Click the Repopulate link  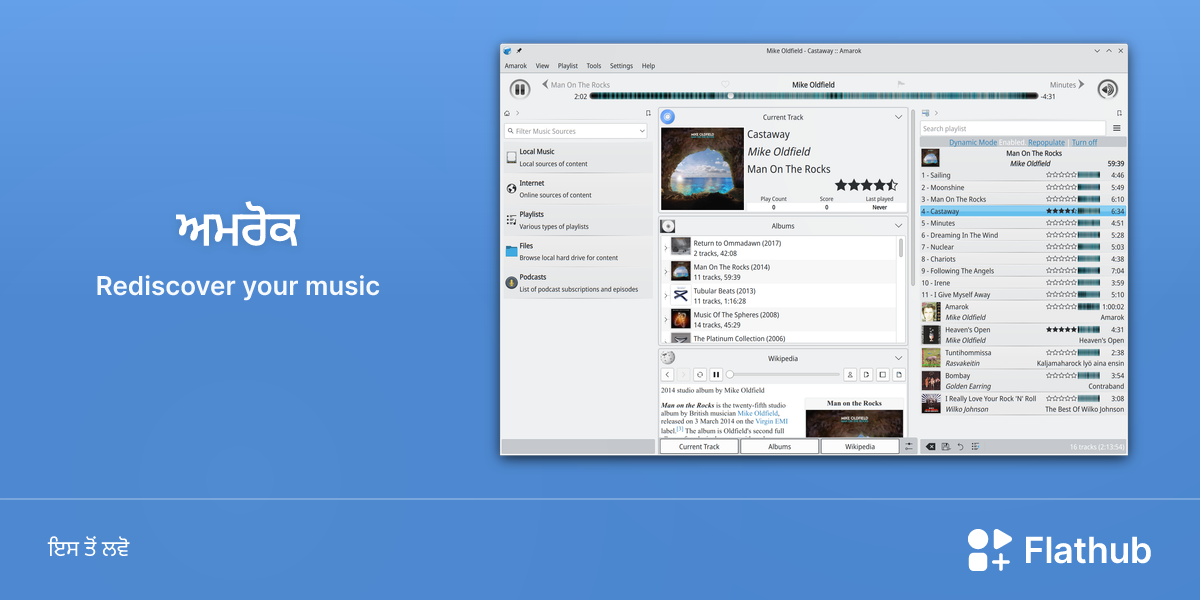click(1047, 143)
